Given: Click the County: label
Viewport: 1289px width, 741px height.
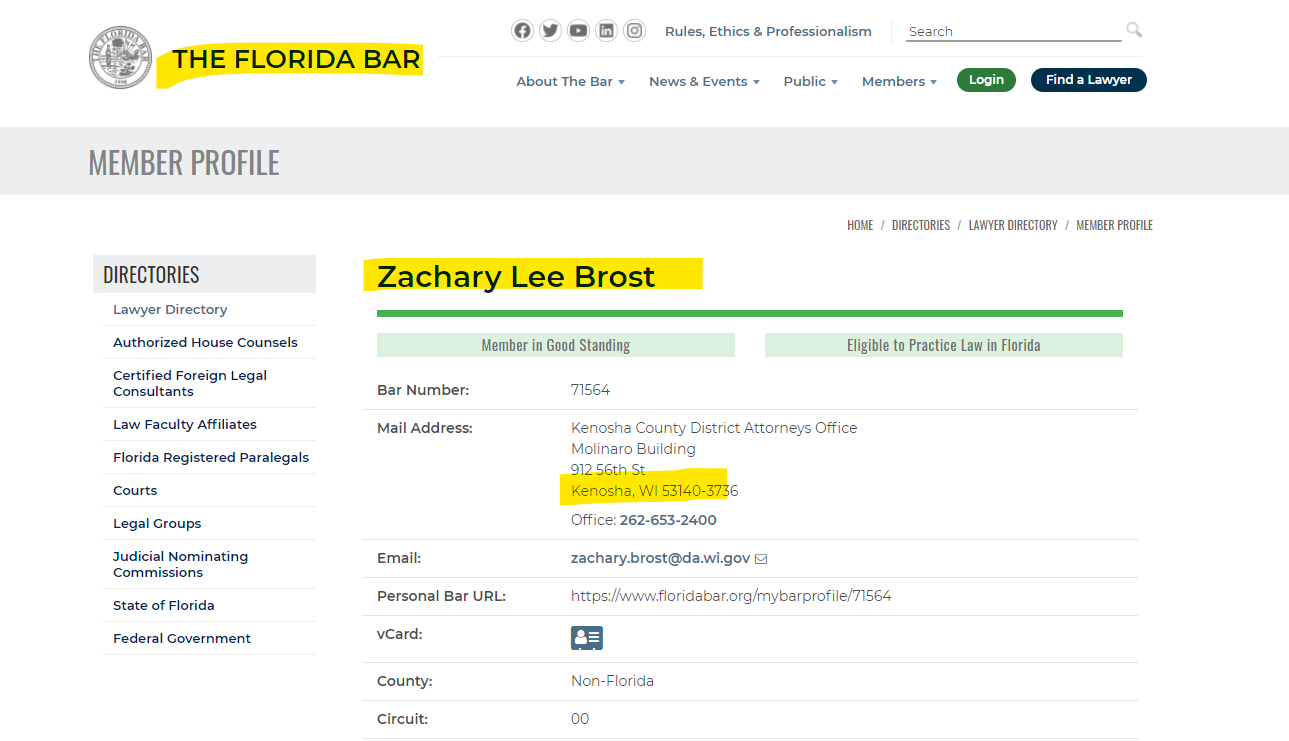Looking at the screenshot, I should click(405, 681).
